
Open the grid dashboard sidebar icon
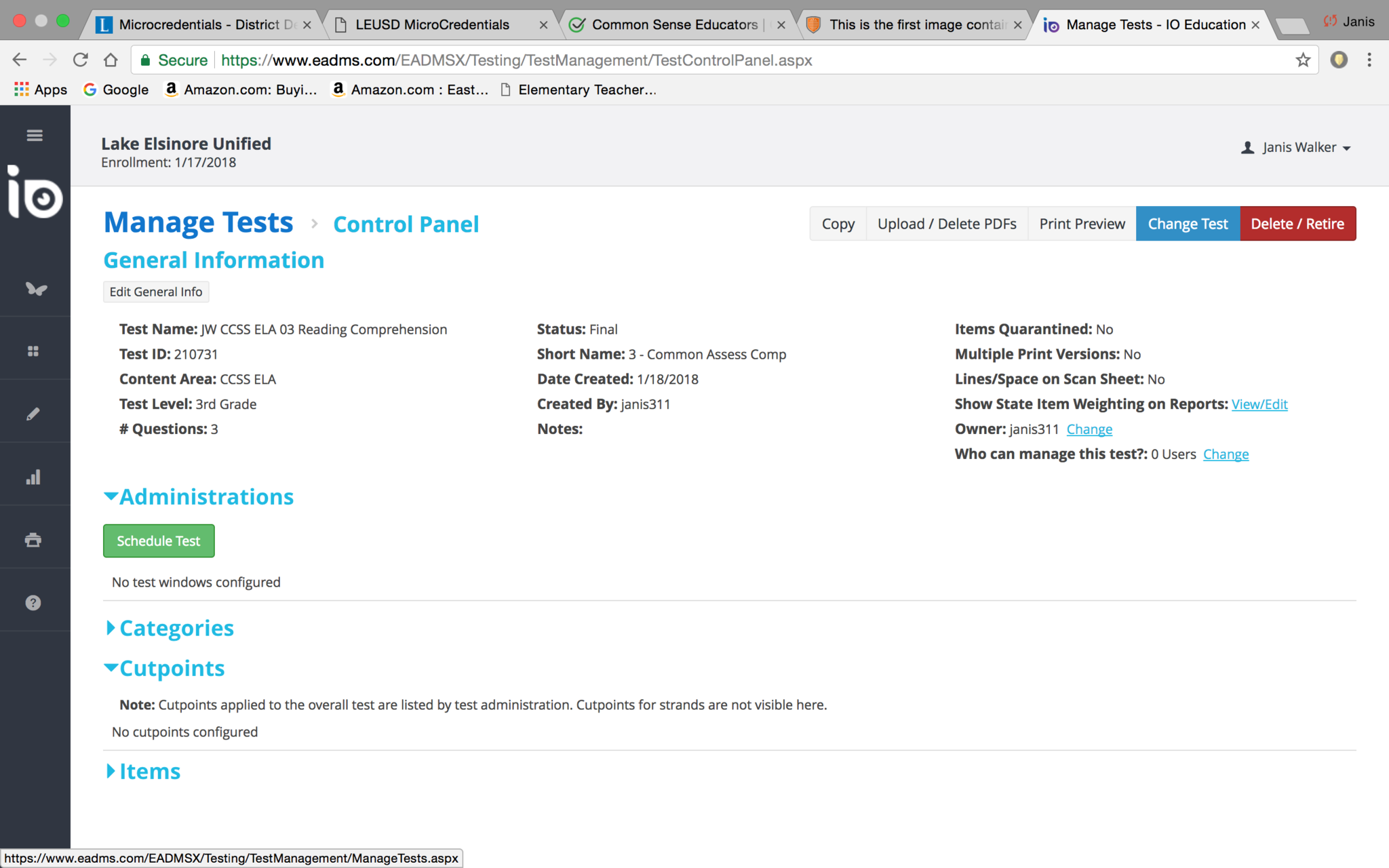[33, 351]
